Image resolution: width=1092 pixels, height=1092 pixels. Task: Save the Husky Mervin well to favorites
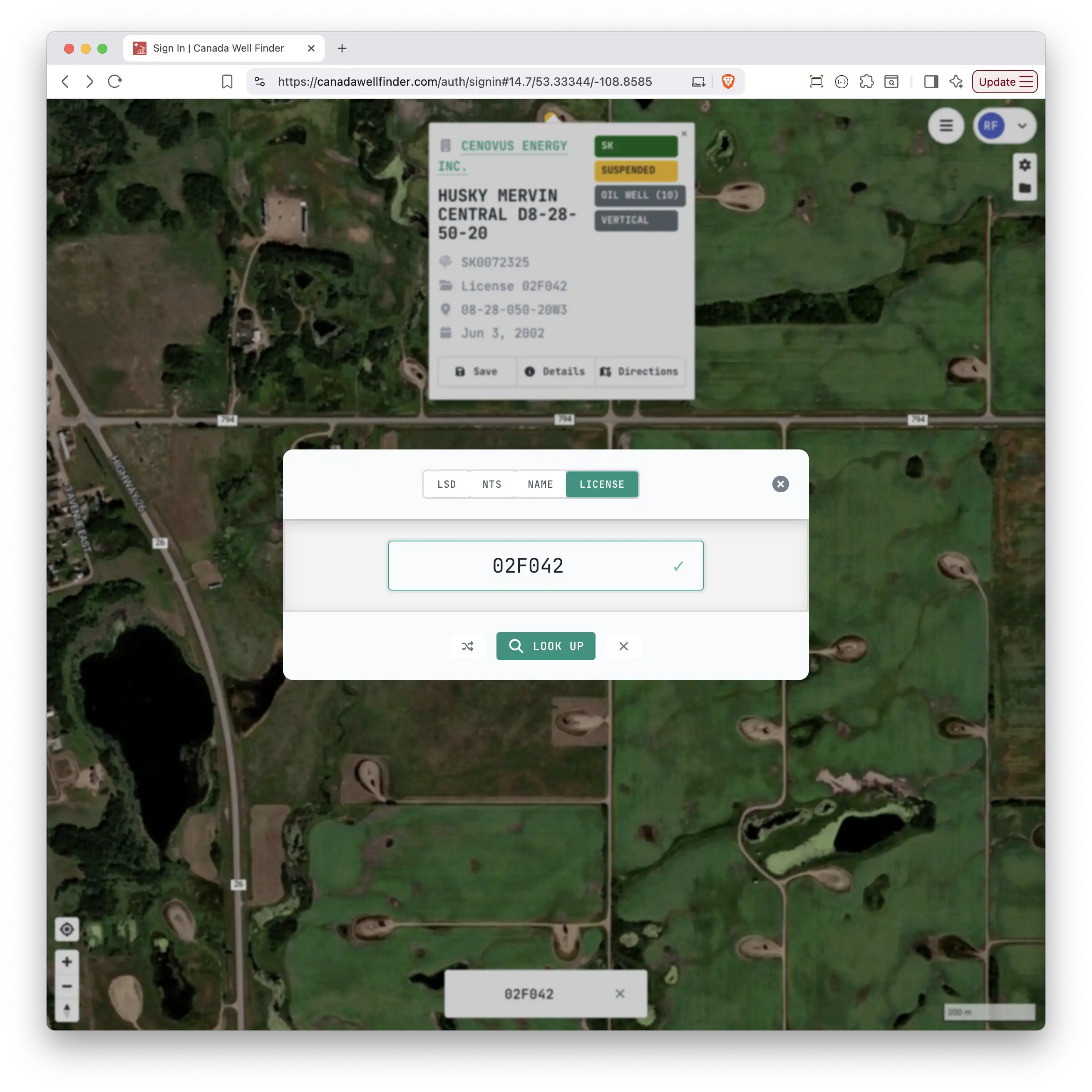pyautogui.click(x=477, y=371)
